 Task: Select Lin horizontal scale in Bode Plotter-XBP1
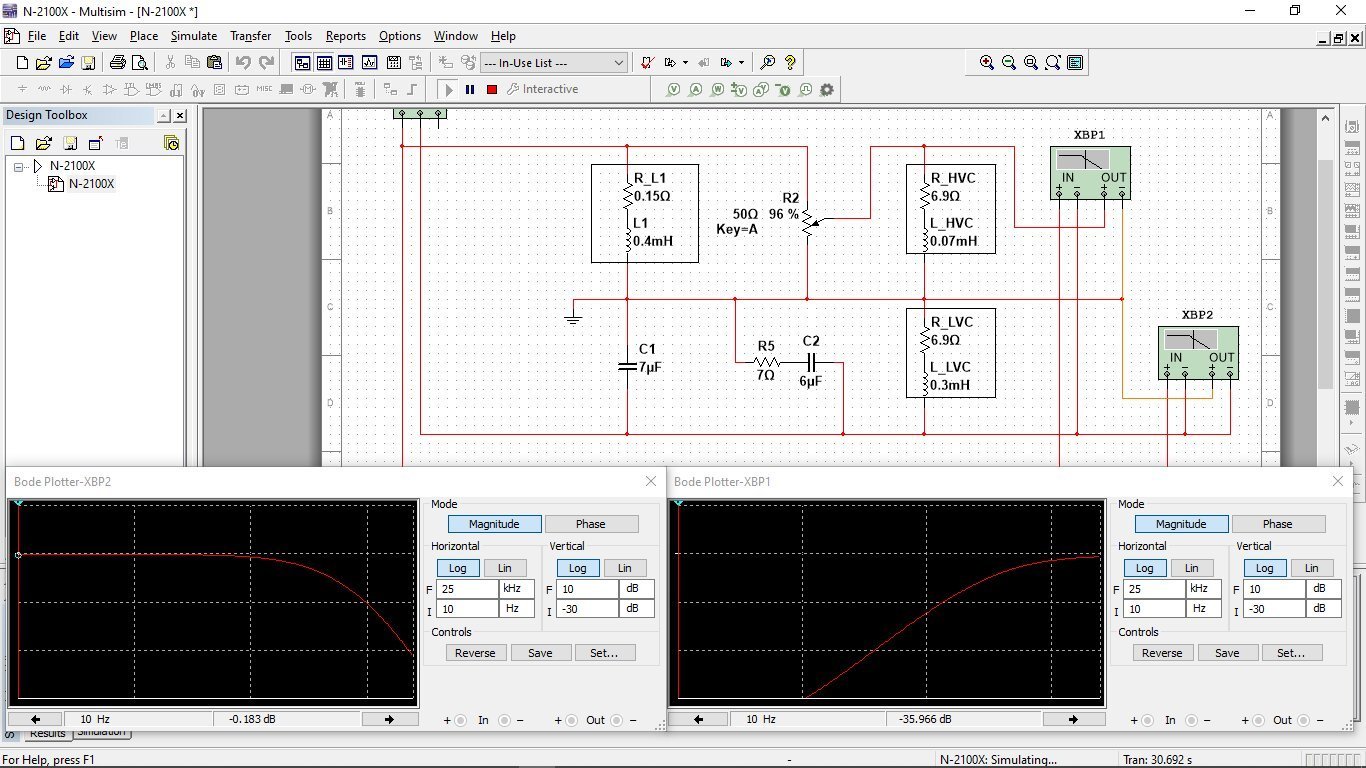[1191, 568]
